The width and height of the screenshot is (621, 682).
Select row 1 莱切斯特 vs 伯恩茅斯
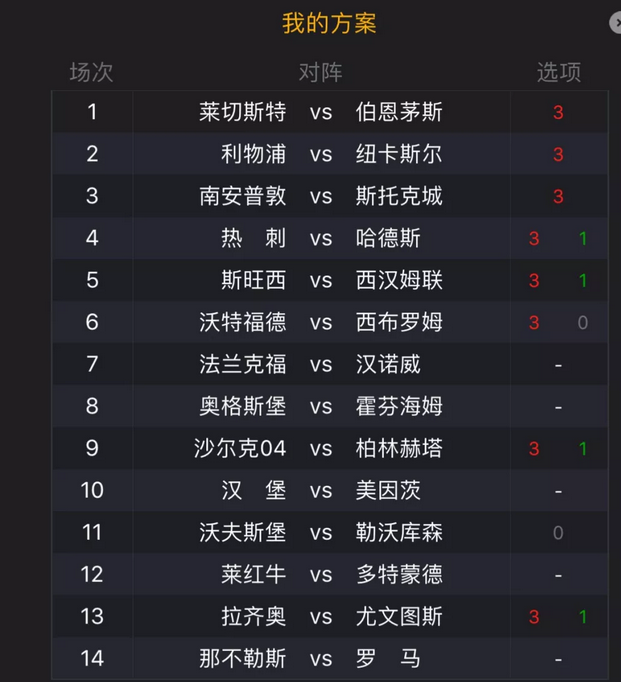[330, 112]
